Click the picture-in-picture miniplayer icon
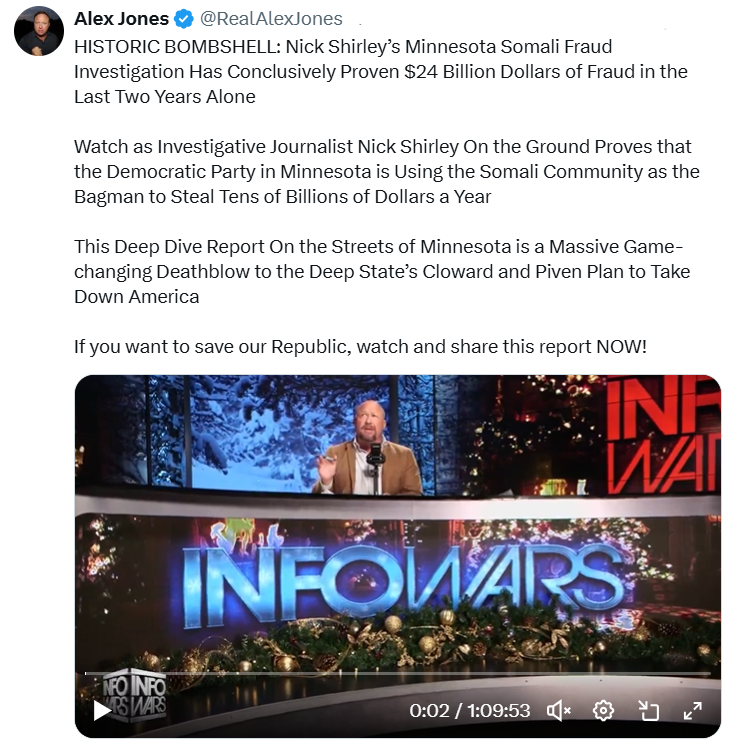 [x=648, y=710]
